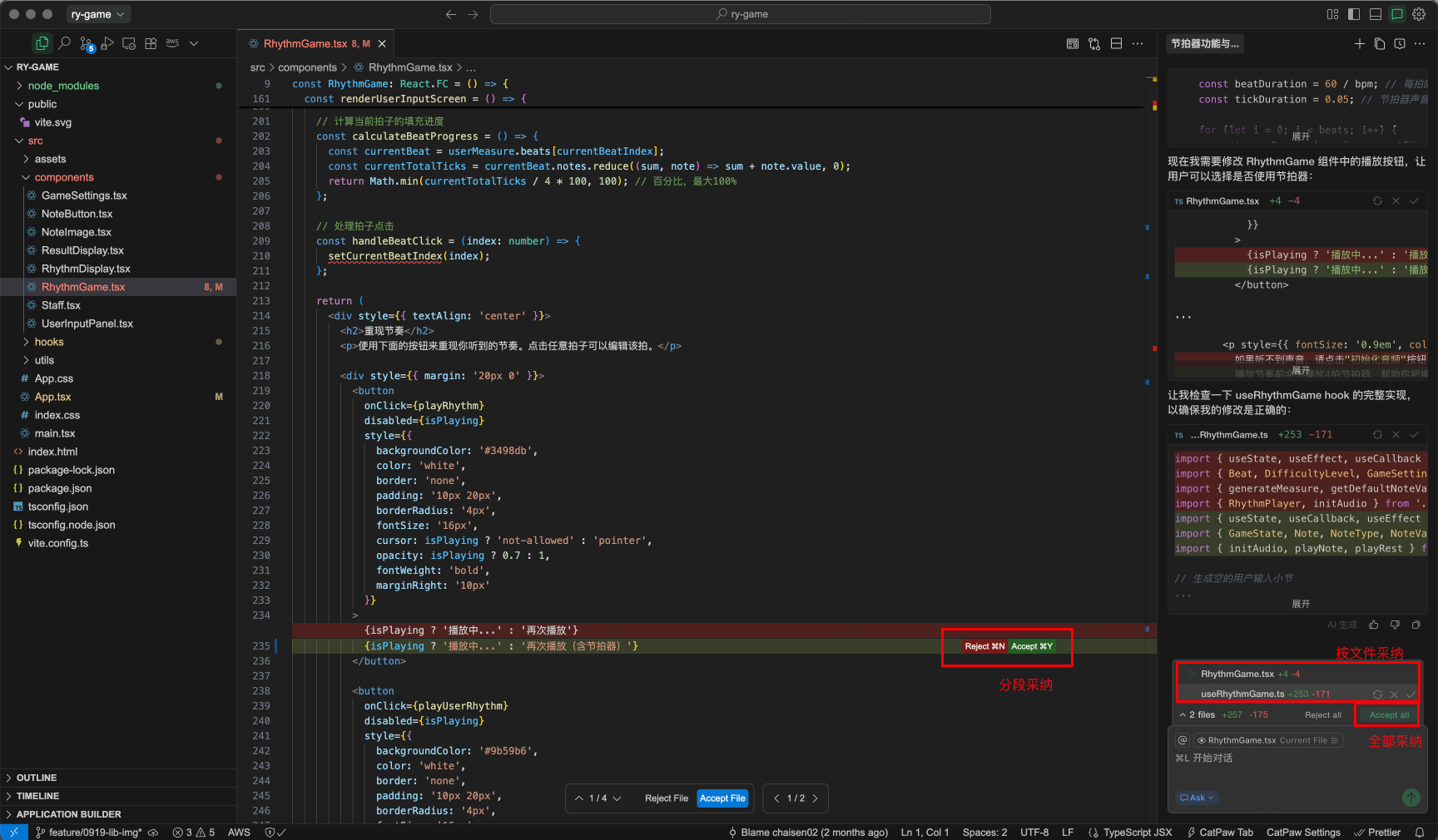Open the Search view in activity bar
The height and width of the screenshot is (840, 1438).
coord(64,43)
